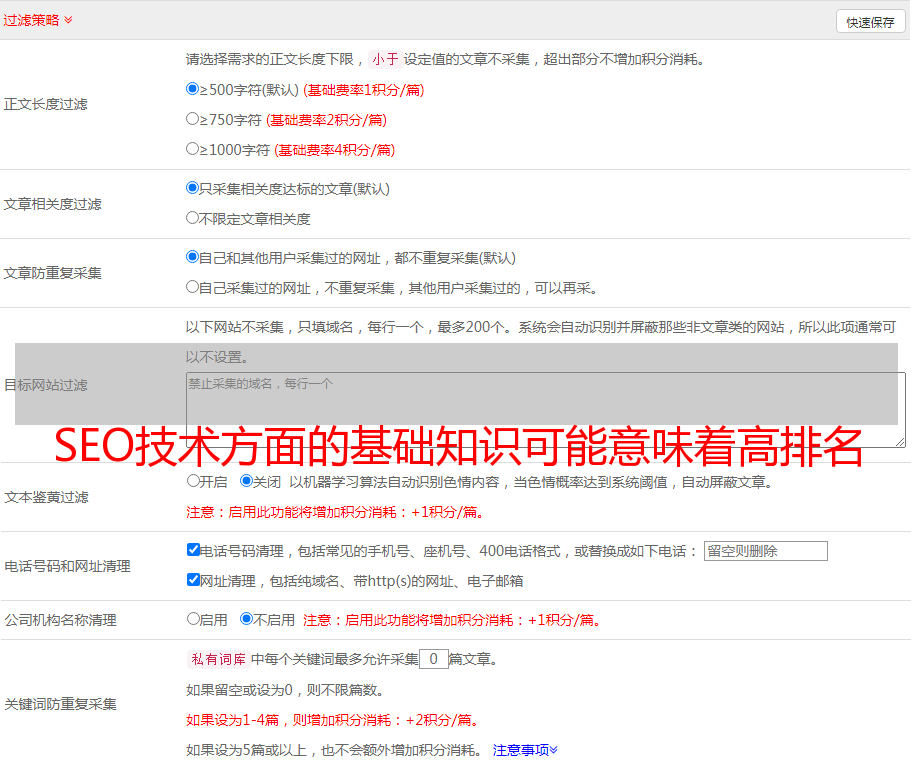The width and height of the screenshot is (912, 768).
Task: Click the 禁止采集的域名 textarea
Action: point(545,410)
